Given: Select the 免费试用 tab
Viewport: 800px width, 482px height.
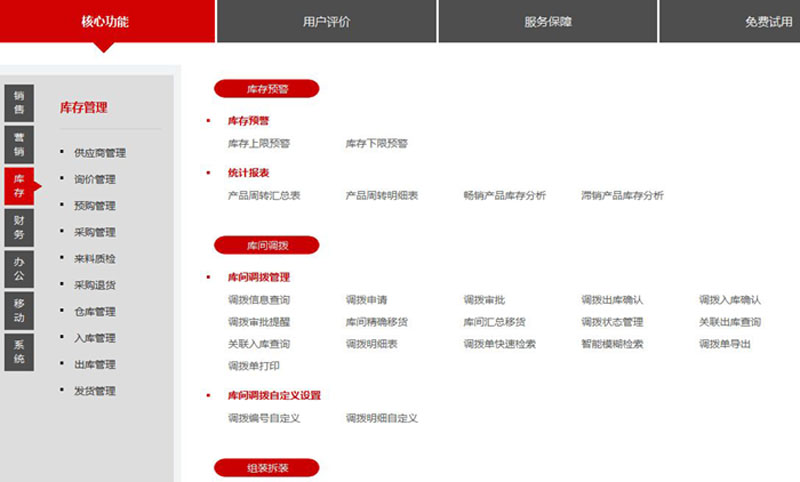Looking at the screenshot, I should click(x=767, y=21).
